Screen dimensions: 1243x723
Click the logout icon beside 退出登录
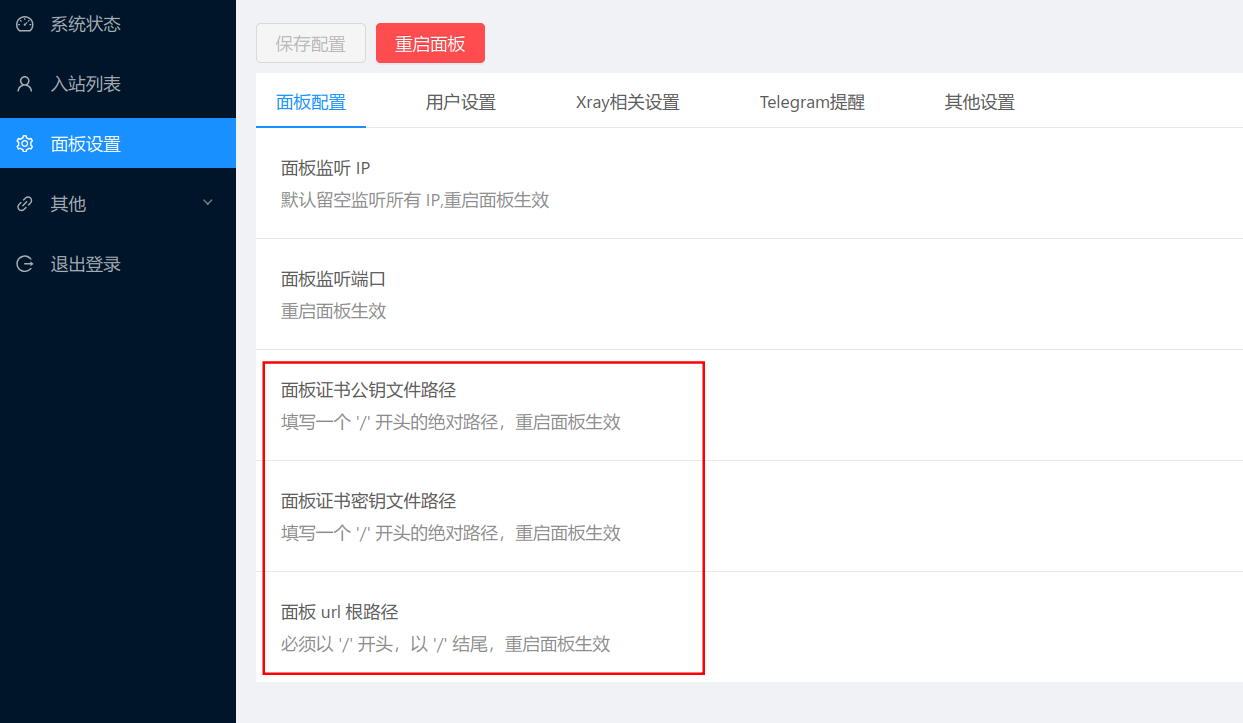[x=25, y=264]
